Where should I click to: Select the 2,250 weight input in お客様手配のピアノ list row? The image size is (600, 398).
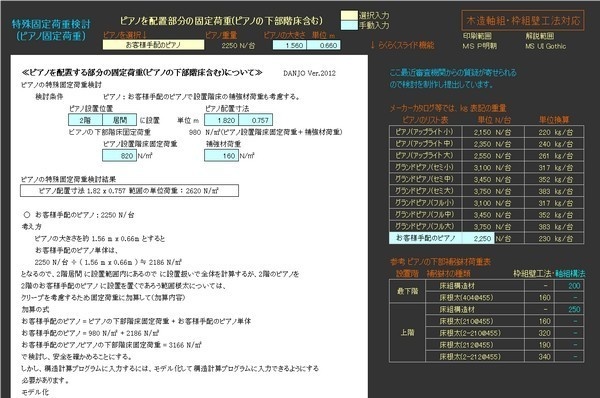click(x=478, y=238)
